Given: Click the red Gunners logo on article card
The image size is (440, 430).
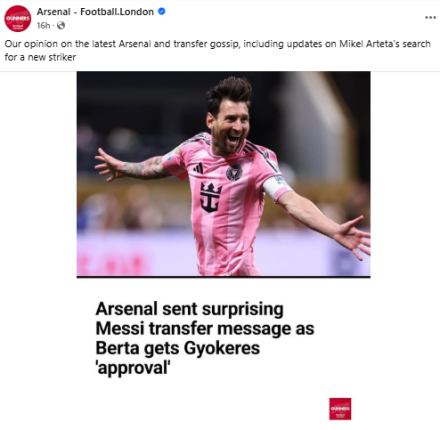Looking at the screenshot, I should 340,409.
